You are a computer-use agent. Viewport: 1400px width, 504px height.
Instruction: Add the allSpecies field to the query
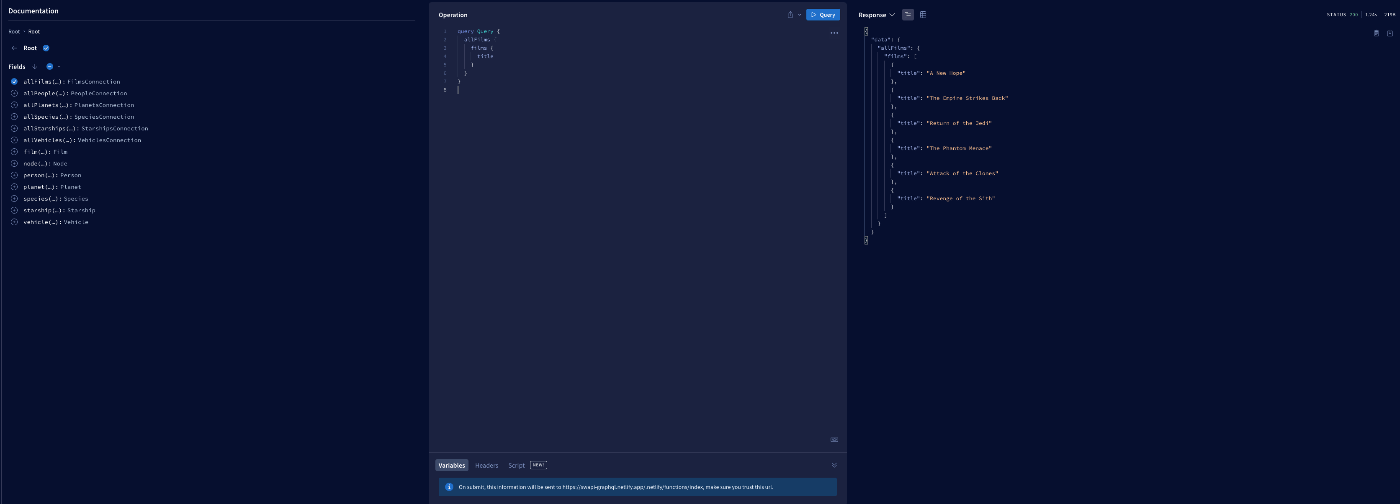click(14, 117)
